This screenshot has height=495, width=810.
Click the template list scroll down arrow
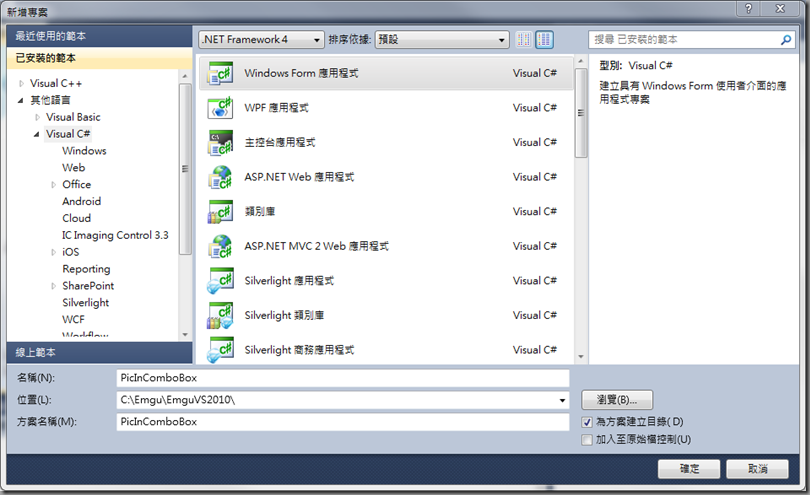(x=581, y=357)
